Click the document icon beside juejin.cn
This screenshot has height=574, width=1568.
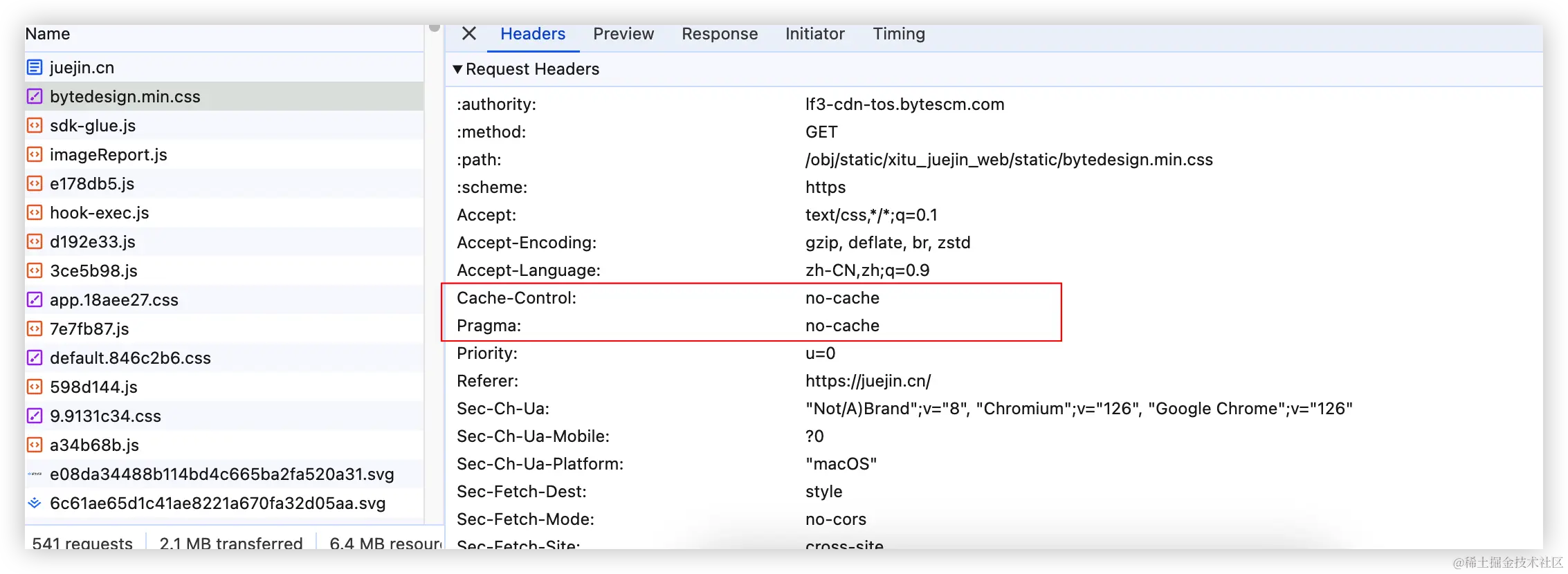[35, 67]
